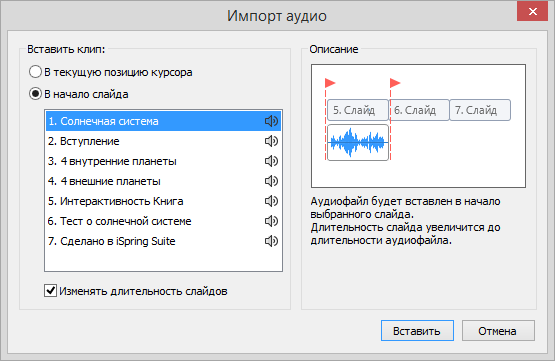
Task: Click speaker icon for Тест о солнечной системе
Action: pyautogui.click(x=271, y=221)
